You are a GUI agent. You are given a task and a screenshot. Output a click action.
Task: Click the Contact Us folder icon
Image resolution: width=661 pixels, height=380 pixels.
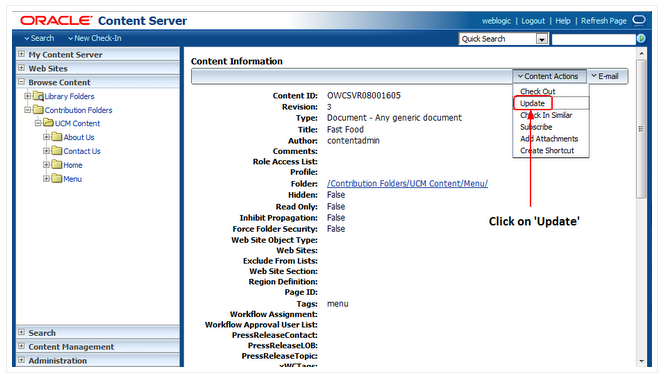point(57,151)
